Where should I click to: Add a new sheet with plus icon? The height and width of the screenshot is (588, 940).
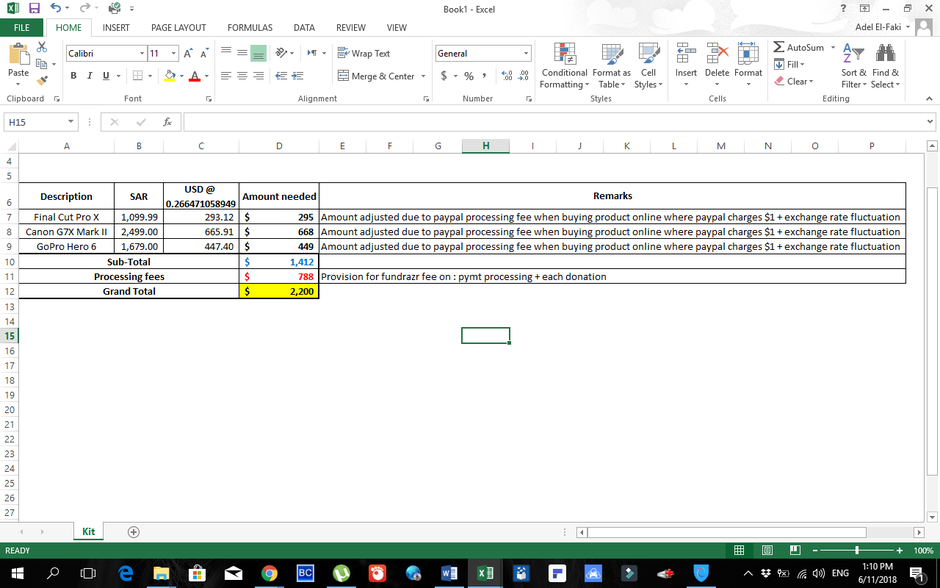point(133,532)
